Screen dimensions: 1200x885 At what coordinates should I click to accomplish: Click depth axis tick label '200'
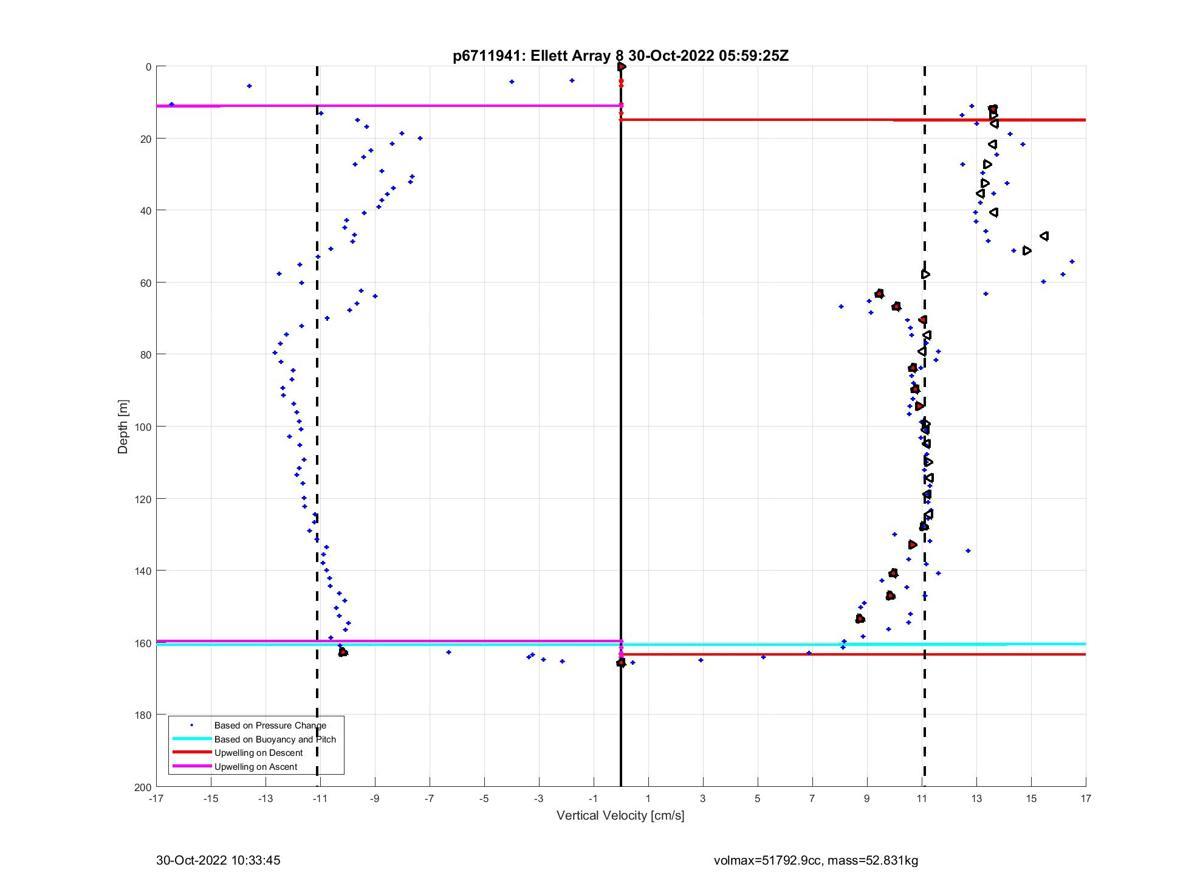pos(142,787)
